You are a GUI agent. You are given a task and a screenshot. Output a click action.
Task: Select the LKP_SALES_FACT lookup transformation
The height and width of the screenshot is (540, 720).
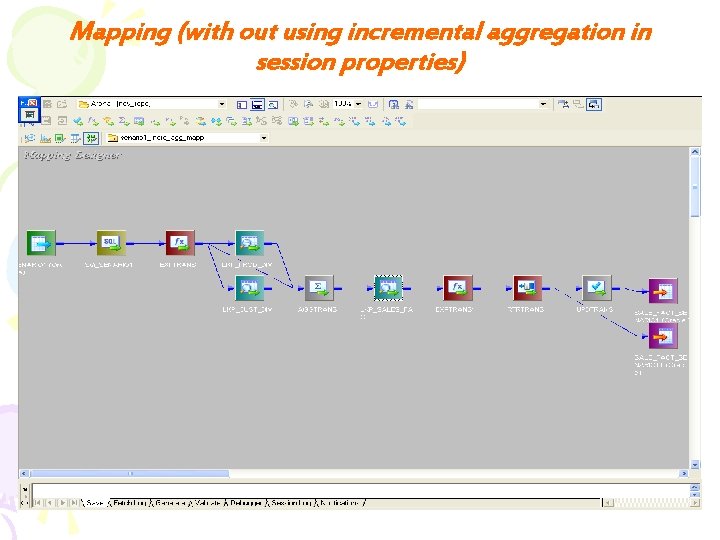[x=388, y=288]
